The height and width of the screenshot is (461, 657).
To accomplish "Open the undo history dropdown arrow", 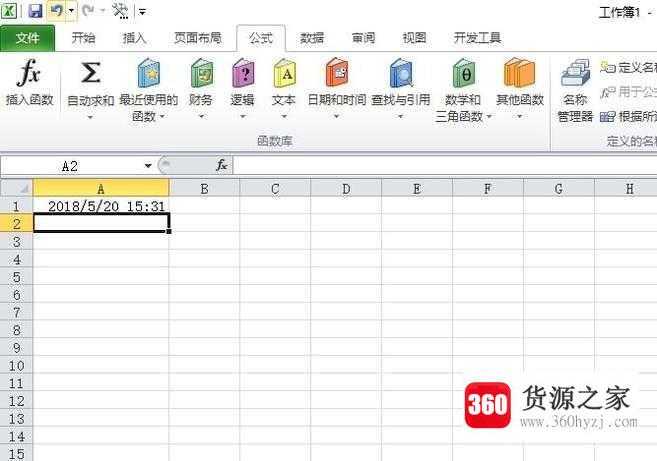I will tap(71, 11).
